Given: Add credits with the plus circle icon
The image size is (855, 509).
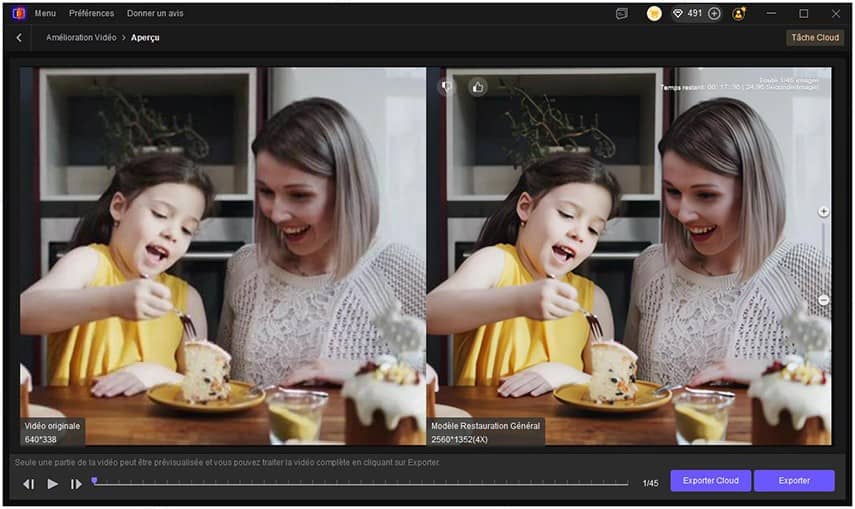Looking at the screenshot, I should 714,14.
